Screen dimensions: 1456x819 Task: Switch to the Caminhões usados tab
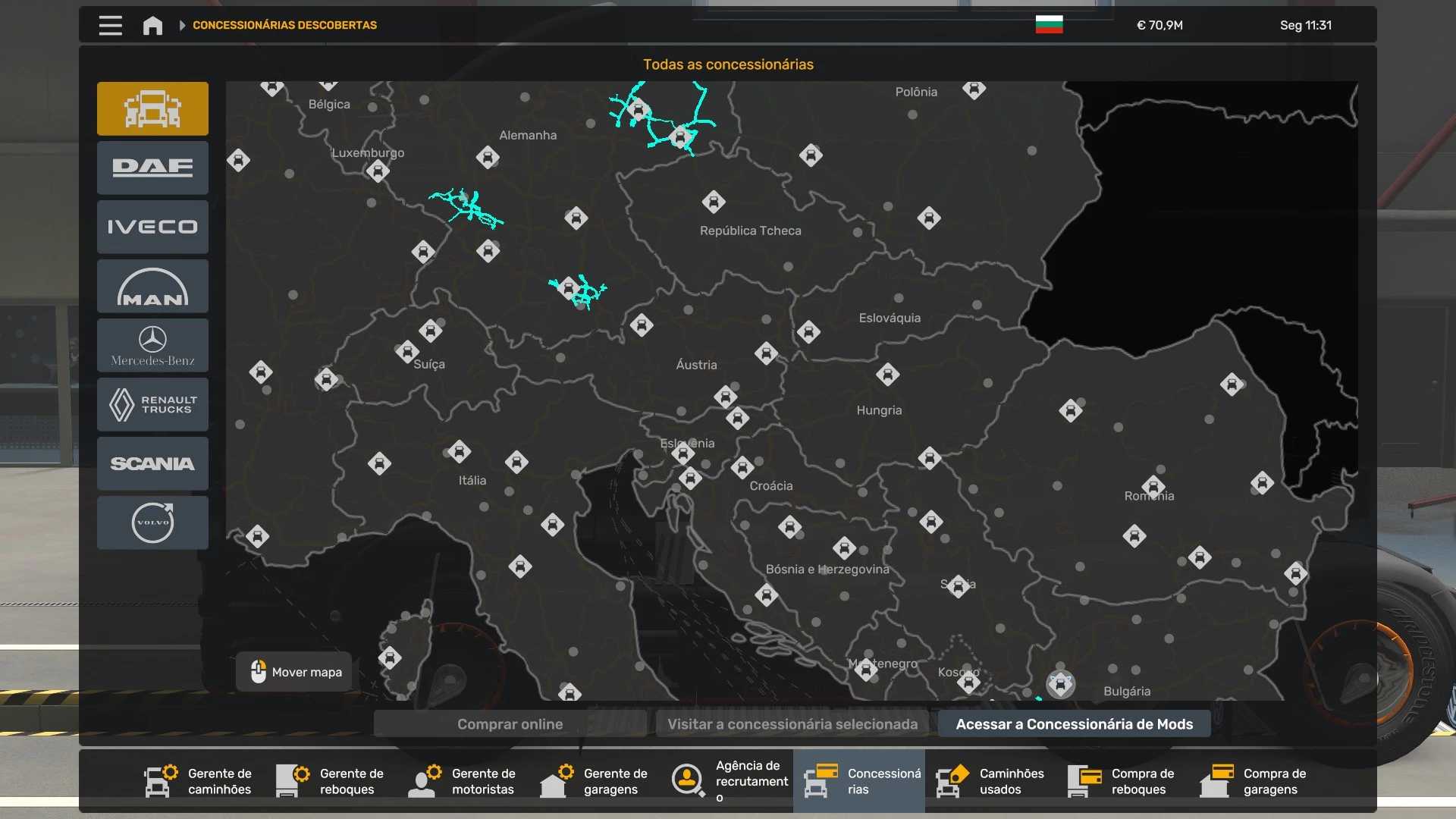pyautogui.click(x=990, y=781)
